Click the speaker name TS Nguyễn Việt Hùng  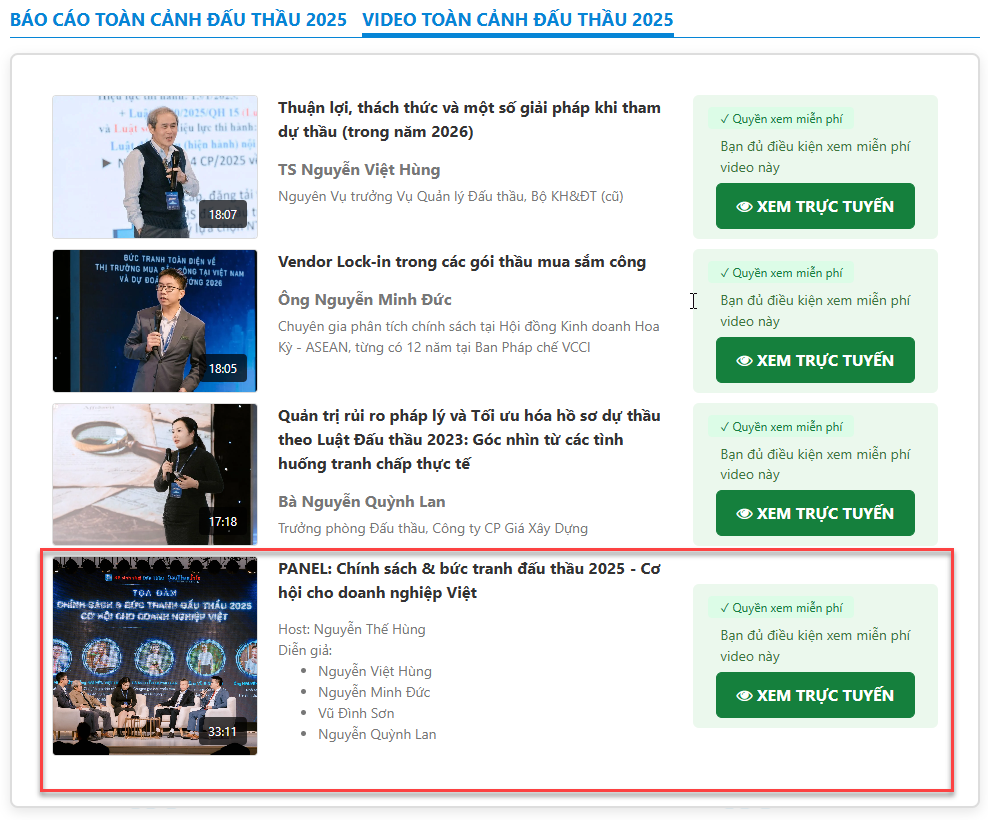pyautogui.click(x=358, y=170)
